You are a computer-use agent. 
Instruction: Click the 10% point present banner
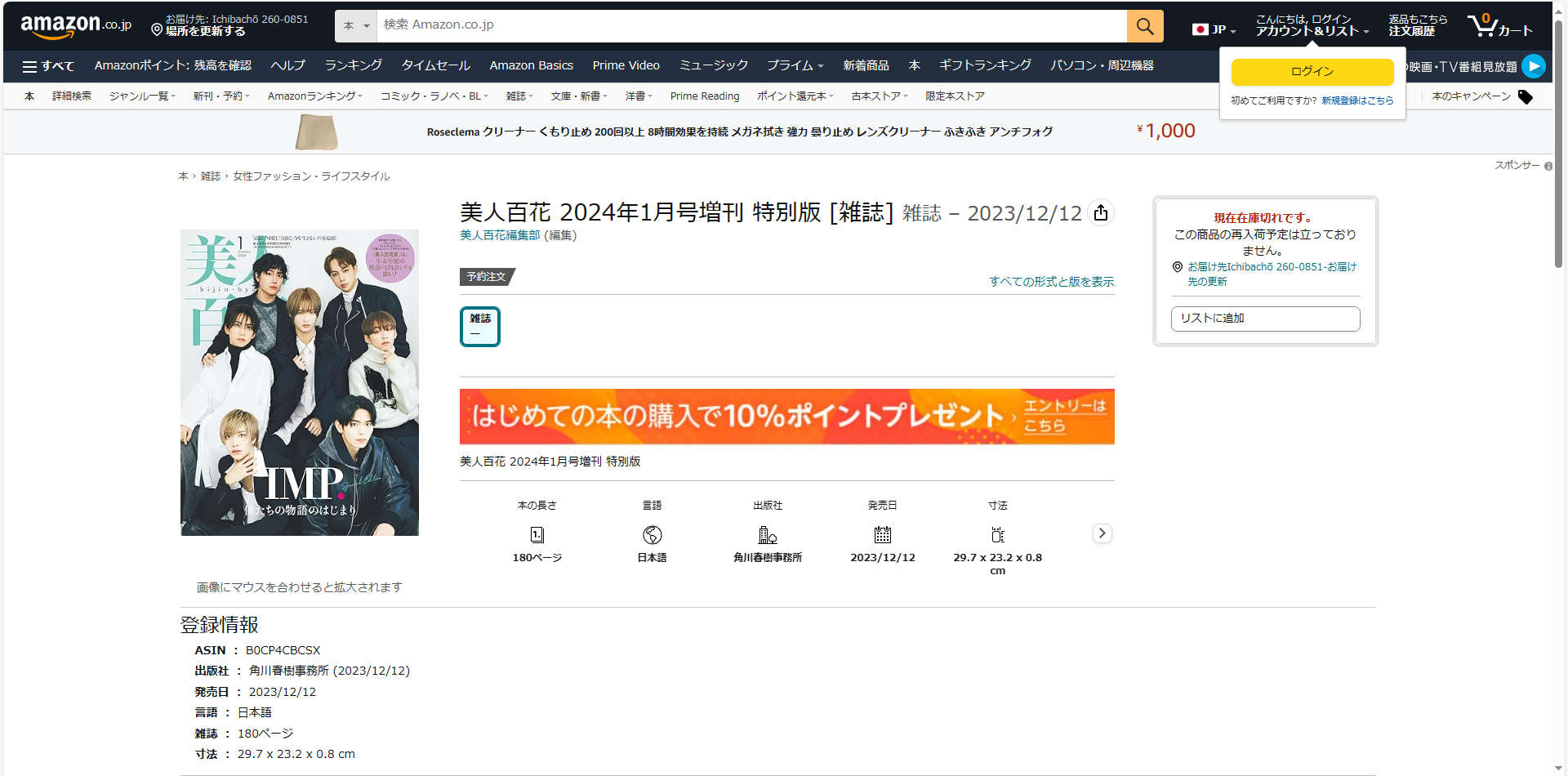[x=787, y=417]
